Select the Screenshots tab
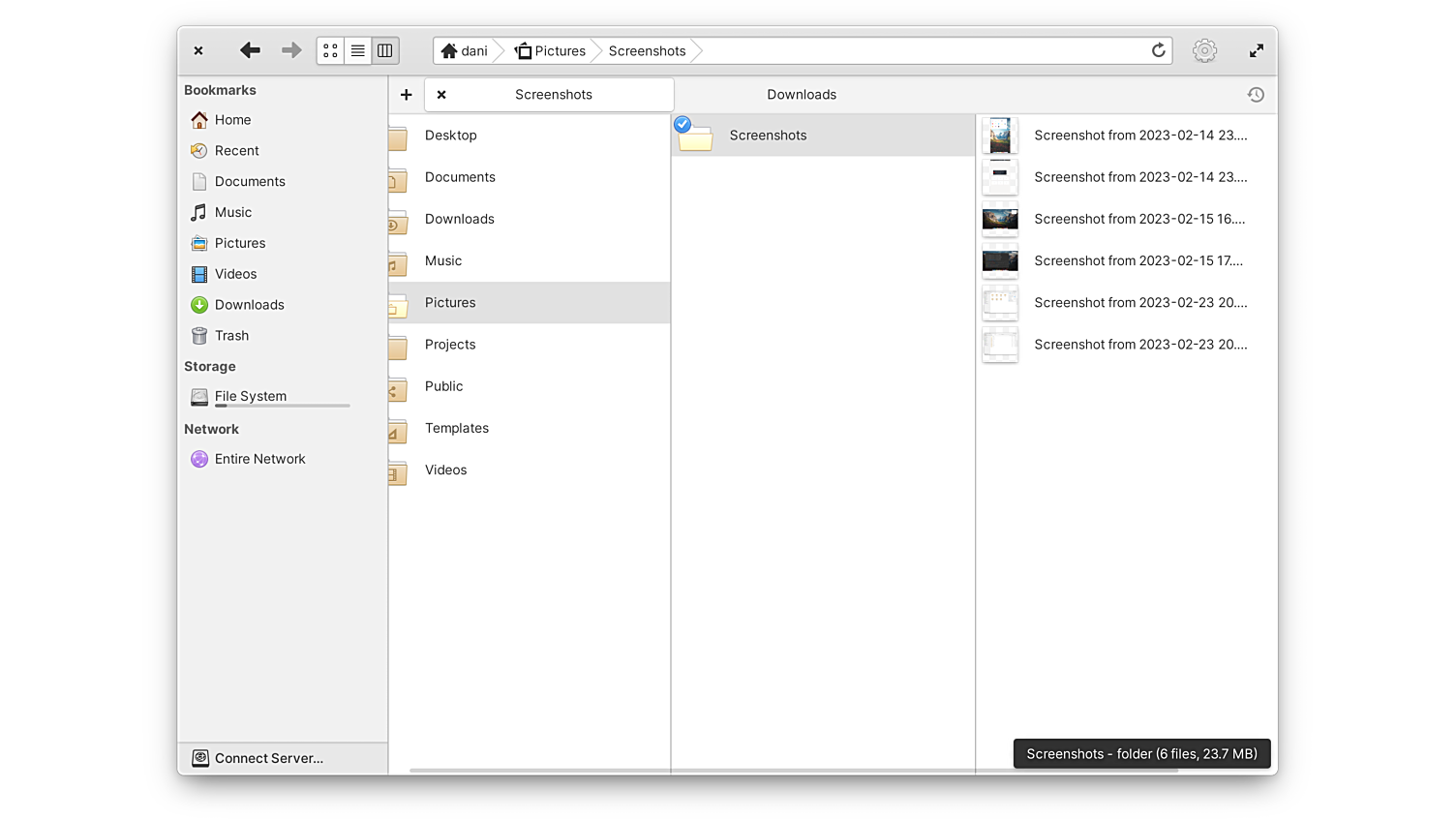This screenshot has width=1456, height=819. (x=553, y=95)
